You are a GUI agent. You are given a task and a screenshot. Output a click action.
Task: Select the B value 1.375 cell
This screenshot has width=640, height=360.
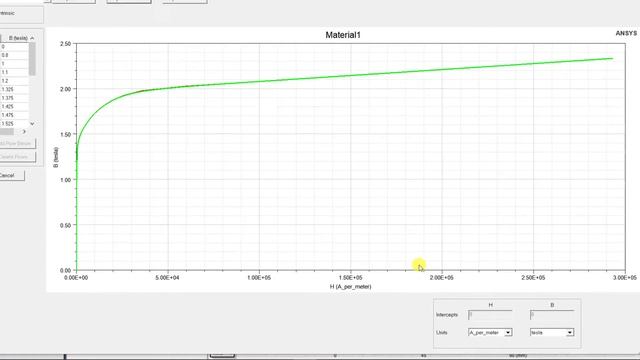coord(14,98)
